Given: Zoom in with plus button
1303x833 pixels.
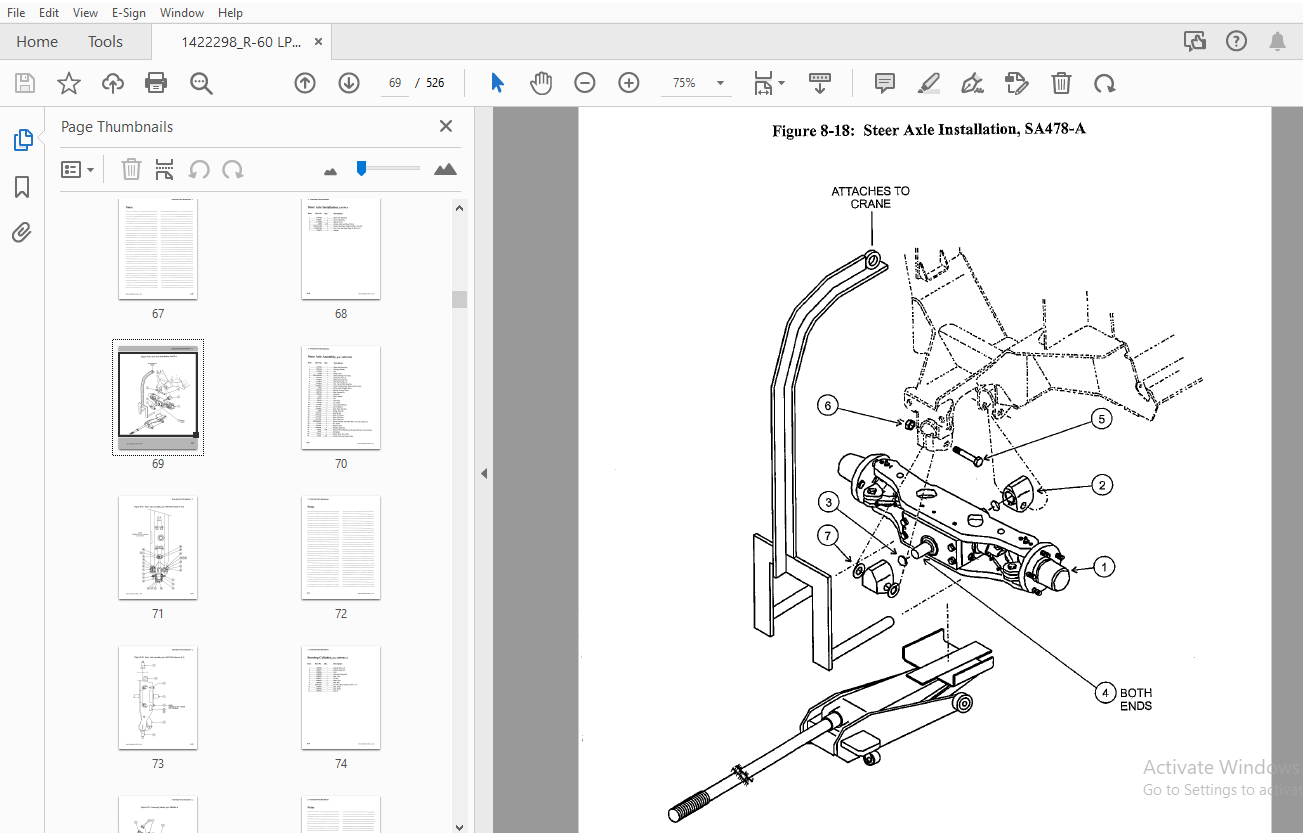Looking at the screenshot, I should 629,83.
